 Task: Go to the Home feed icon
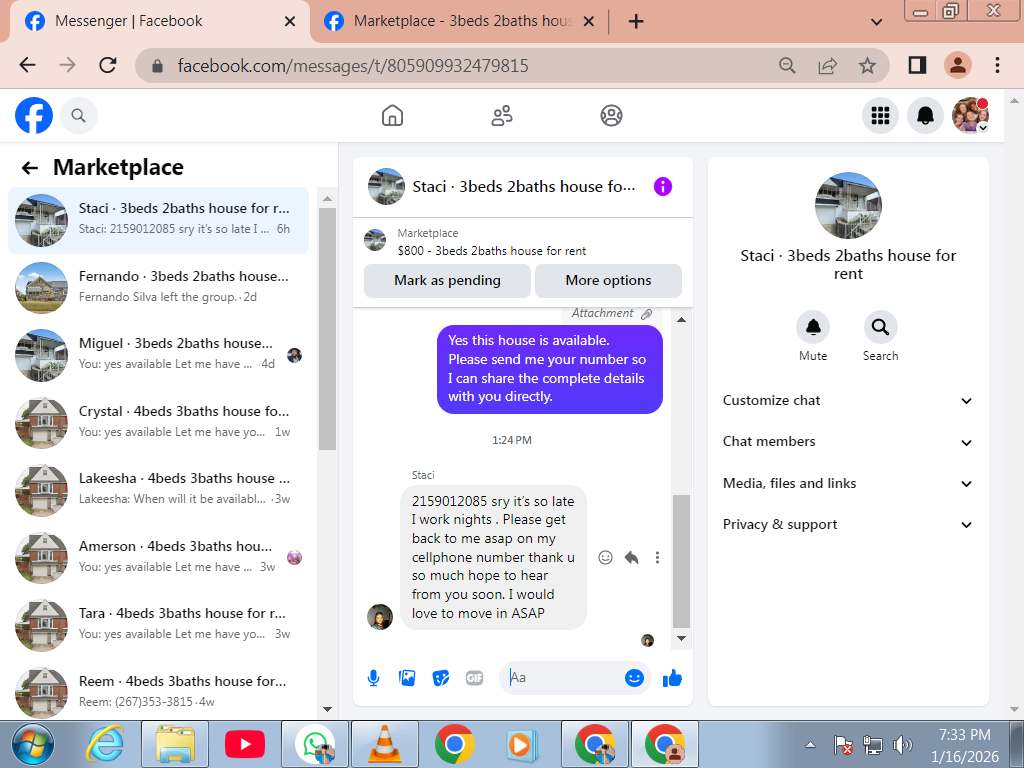(392, 116)
